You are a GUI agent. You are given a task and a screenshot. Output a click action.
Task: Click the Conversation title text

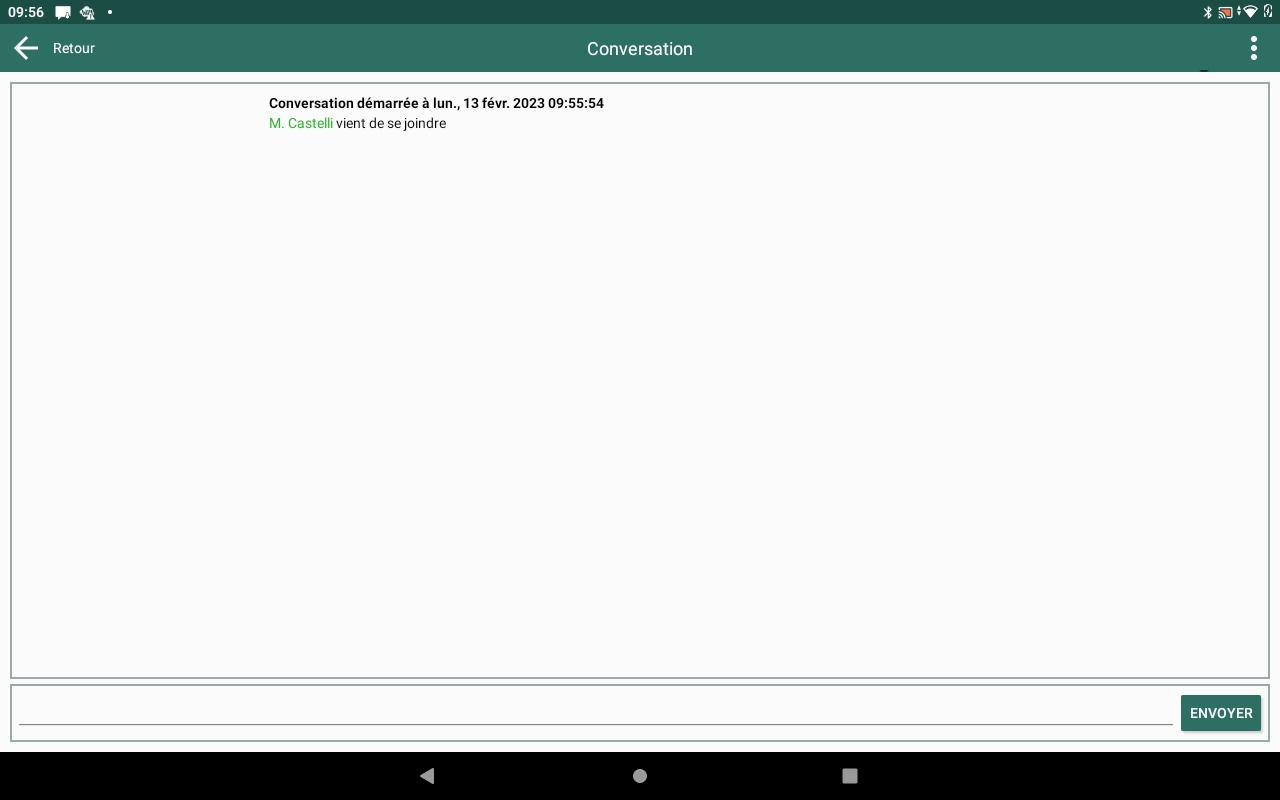pyautogui.click(x=640, y=49)
